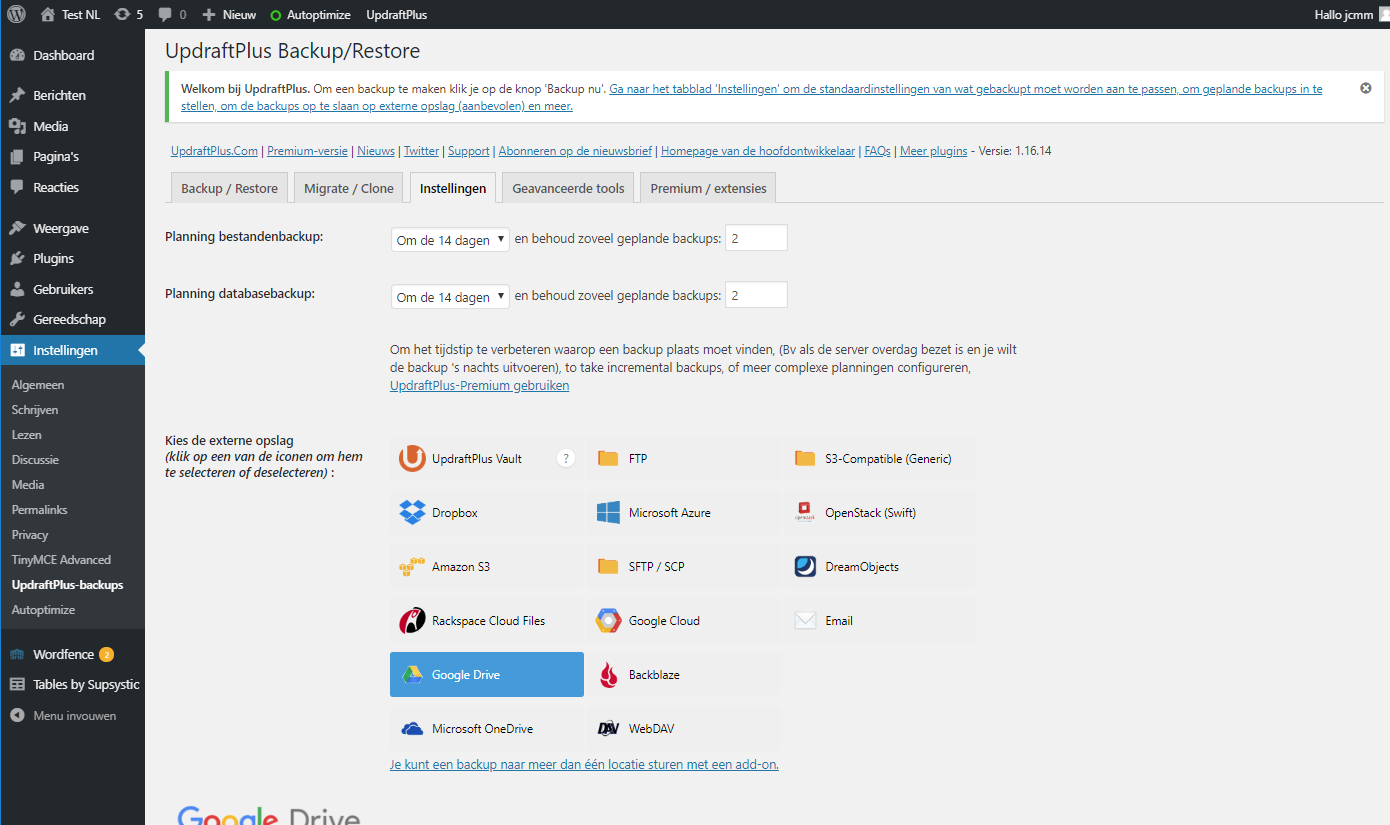The image size is (1390, 825).
Task: Select Dropbox storage option
Action: coord(486,513)
